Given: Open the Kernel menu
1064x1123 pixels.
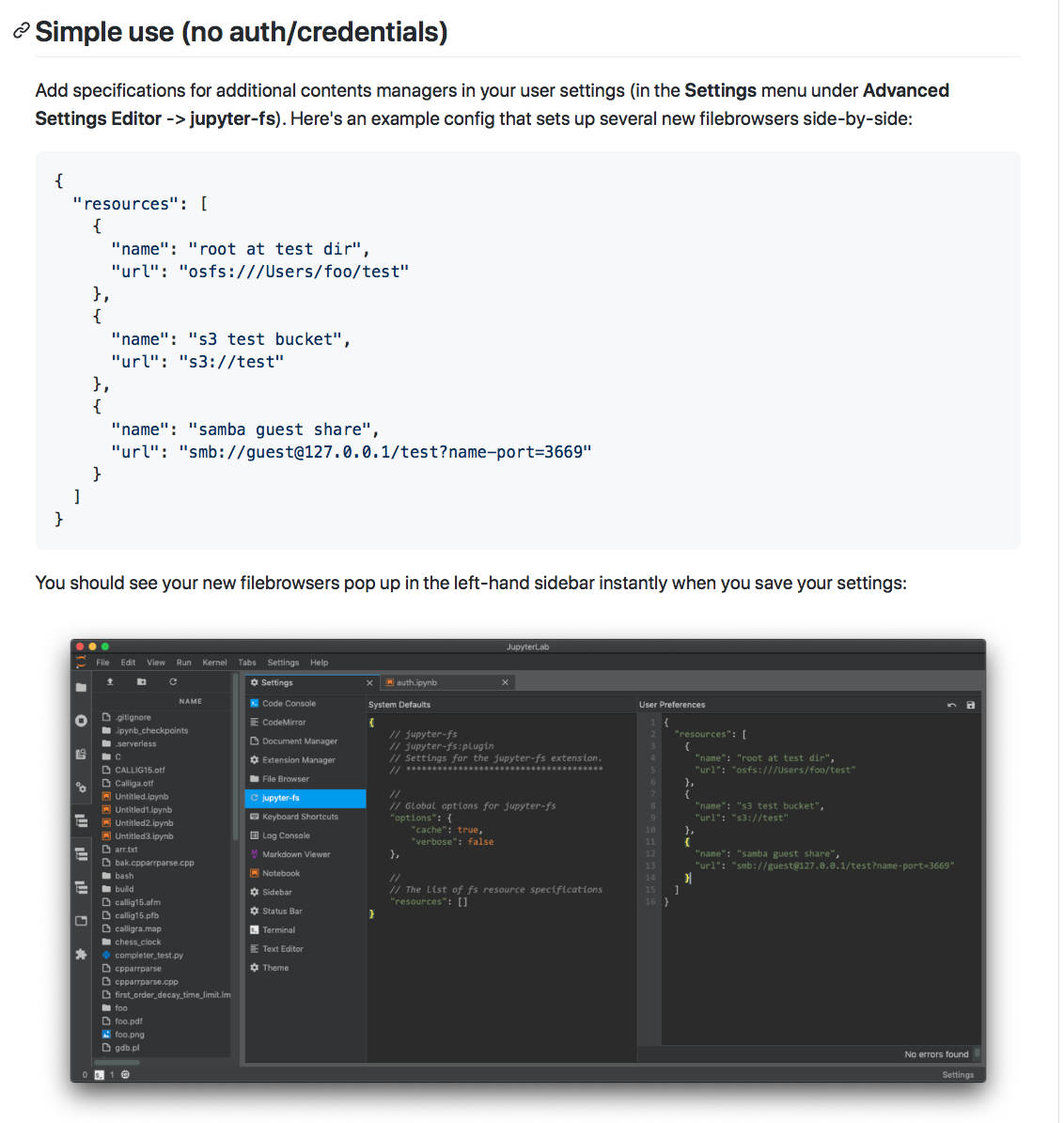Looking at the screenshot, I should 215,663.
